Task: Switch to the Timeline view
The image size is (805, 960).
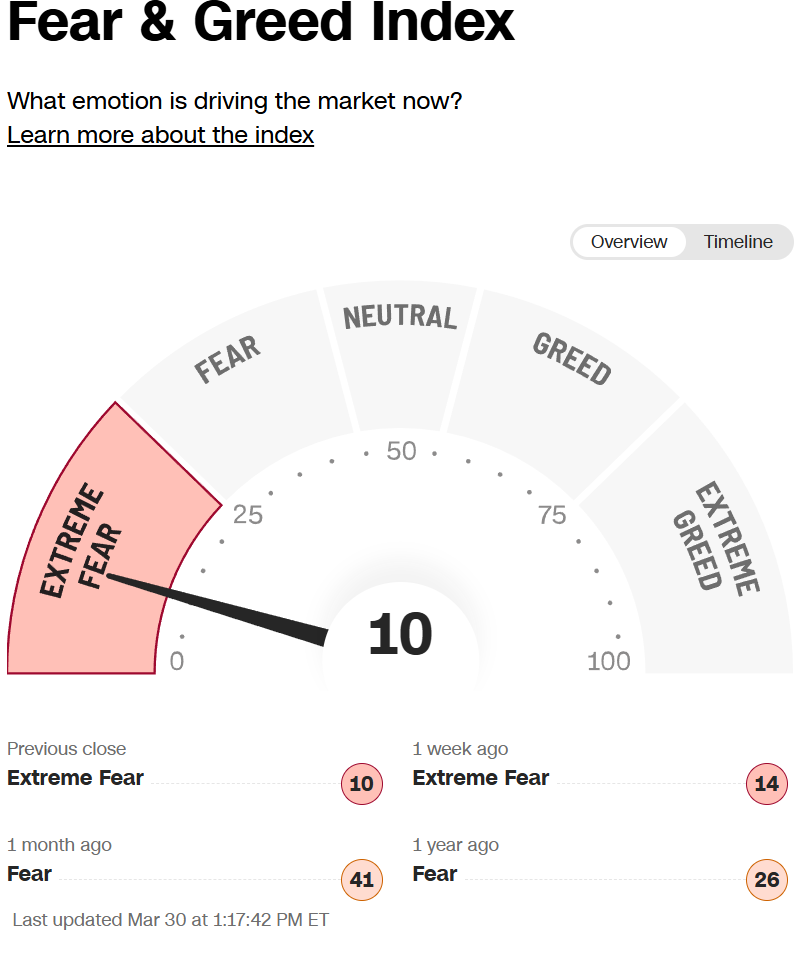Action: coord(738,242)
